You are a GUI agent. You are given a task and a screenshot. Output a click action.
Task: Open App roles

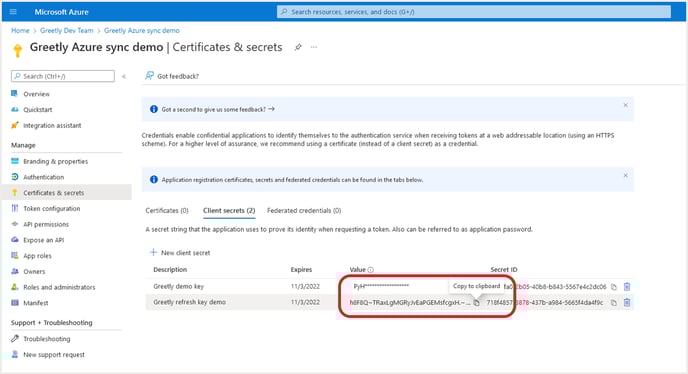[x=37, y=256]
